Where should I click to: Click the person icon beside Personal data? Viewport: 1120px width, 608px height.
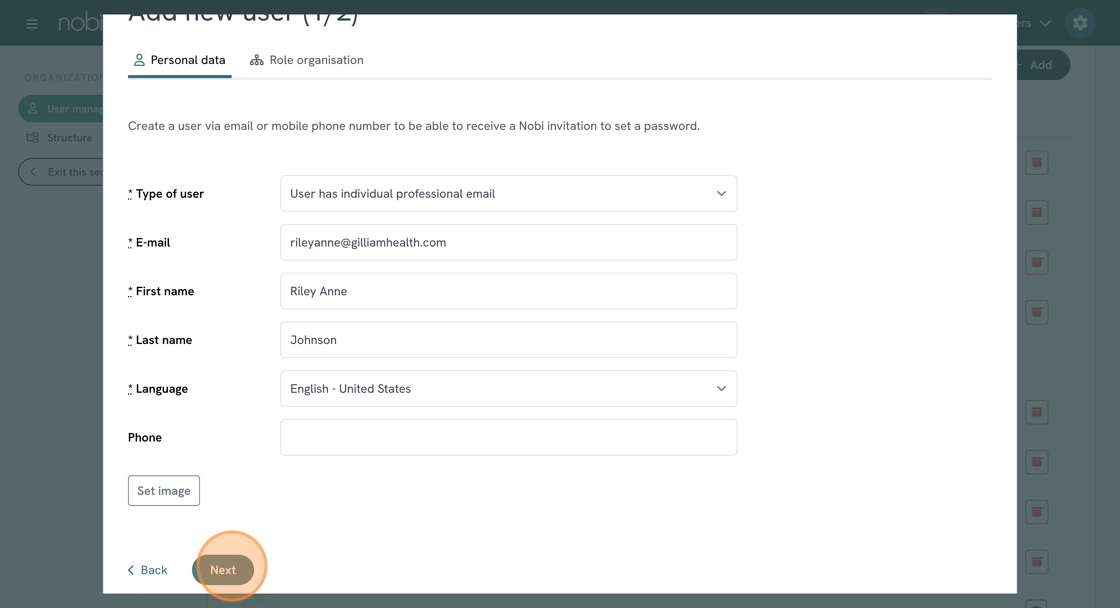click(139, 60)
